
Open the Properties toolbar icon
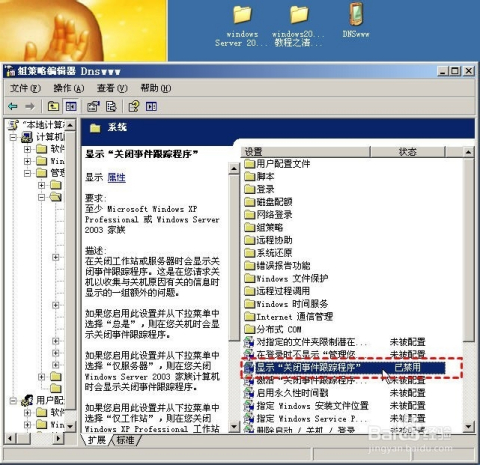pos(93,106)
